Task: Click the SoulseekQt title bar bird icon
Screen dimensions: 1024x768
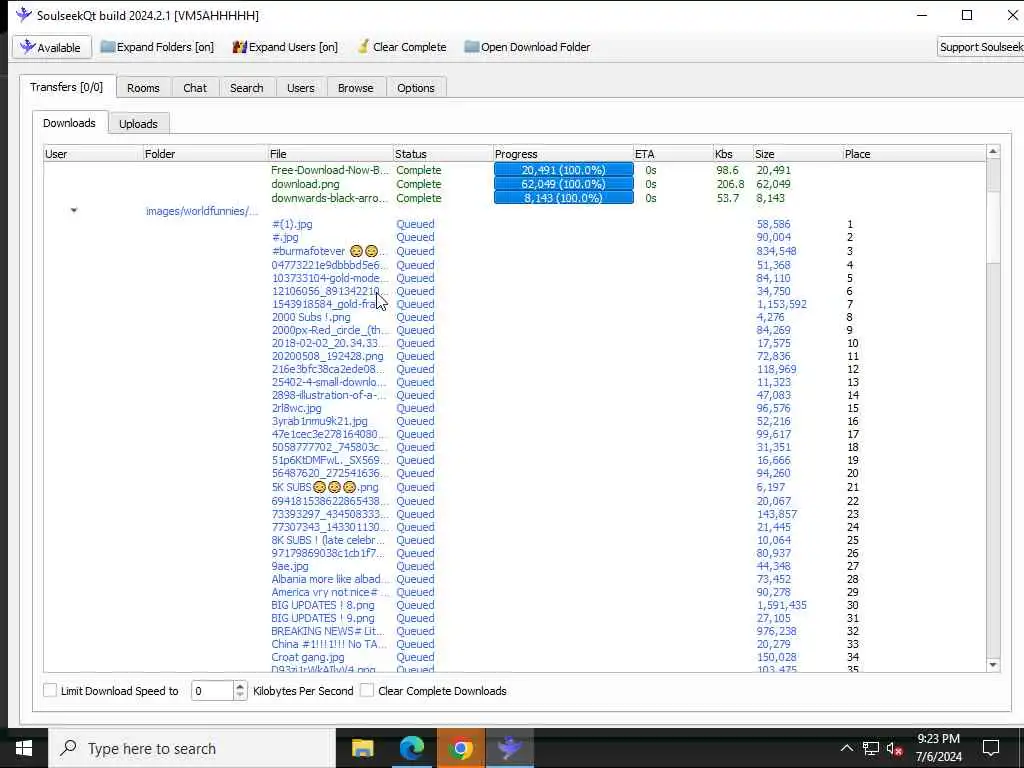Action: click(x=24, y=14)
